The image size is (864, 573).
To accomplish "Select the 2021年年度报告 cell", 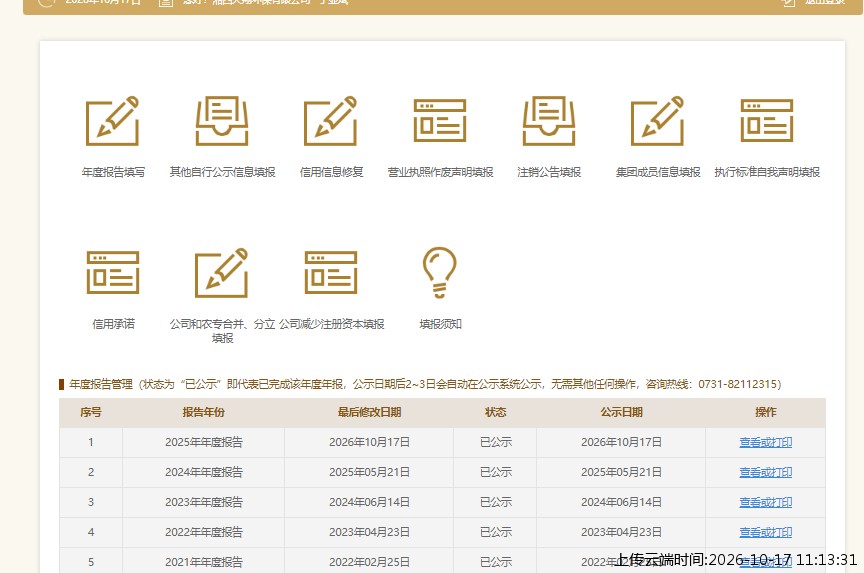I will [203, 561].
